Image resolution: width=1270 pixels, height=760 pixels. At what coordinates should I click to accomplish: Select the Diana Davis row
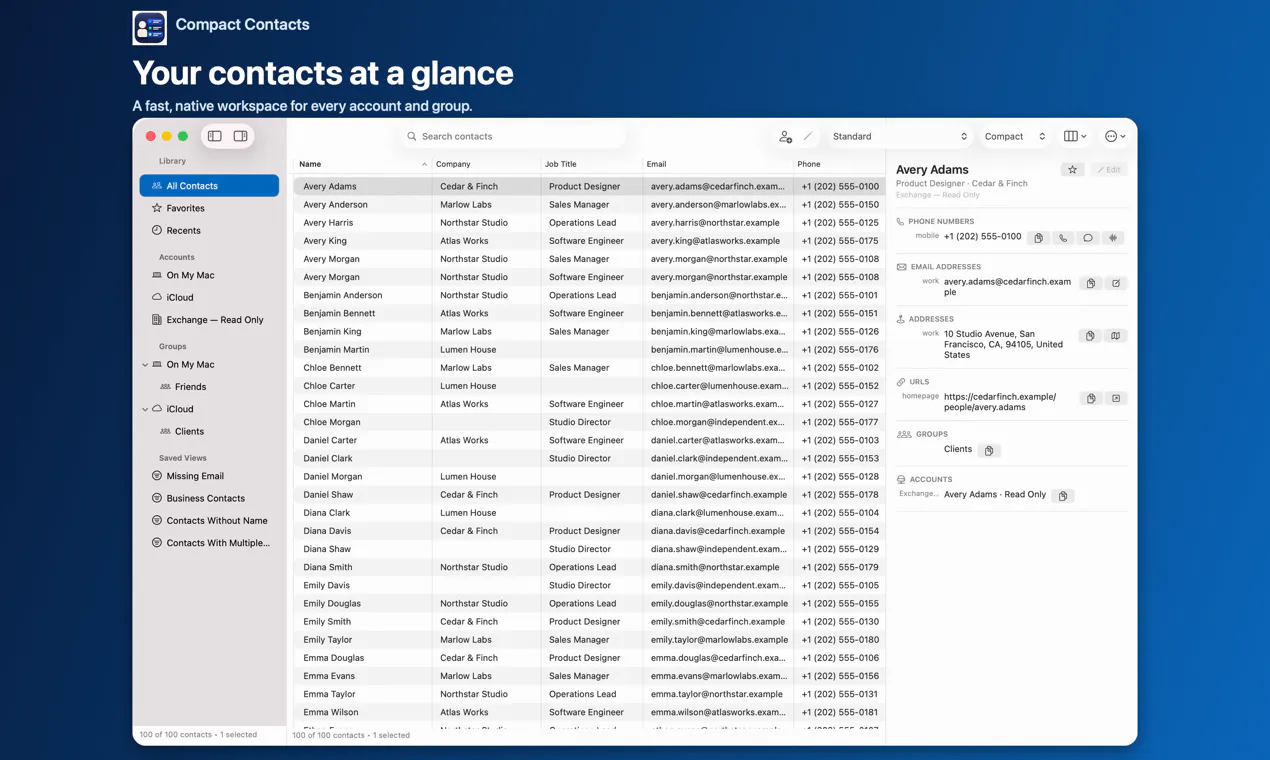589,531
